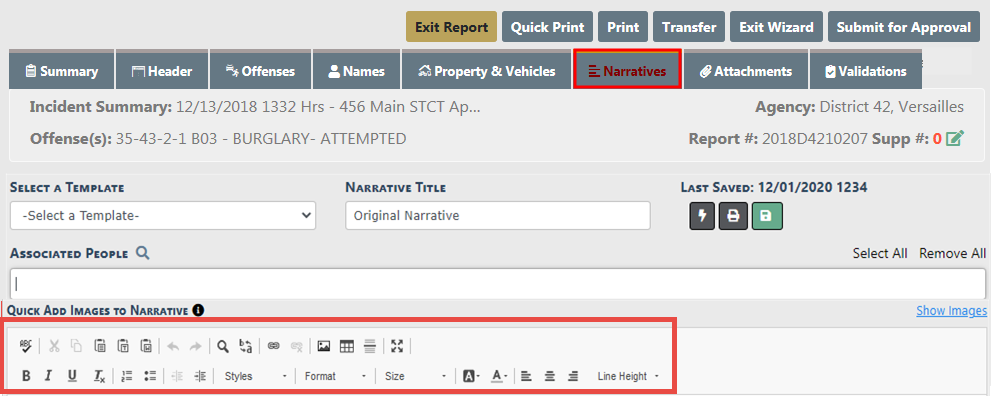Viewport: 992px width, 396px height.
Task: Click the Submit for Approval button
Action: 903,27
